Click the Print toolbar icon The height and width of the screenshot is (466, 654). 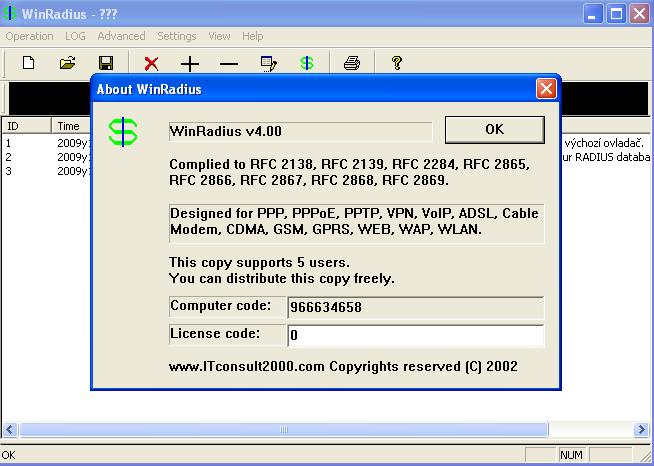tap(352, 63)
